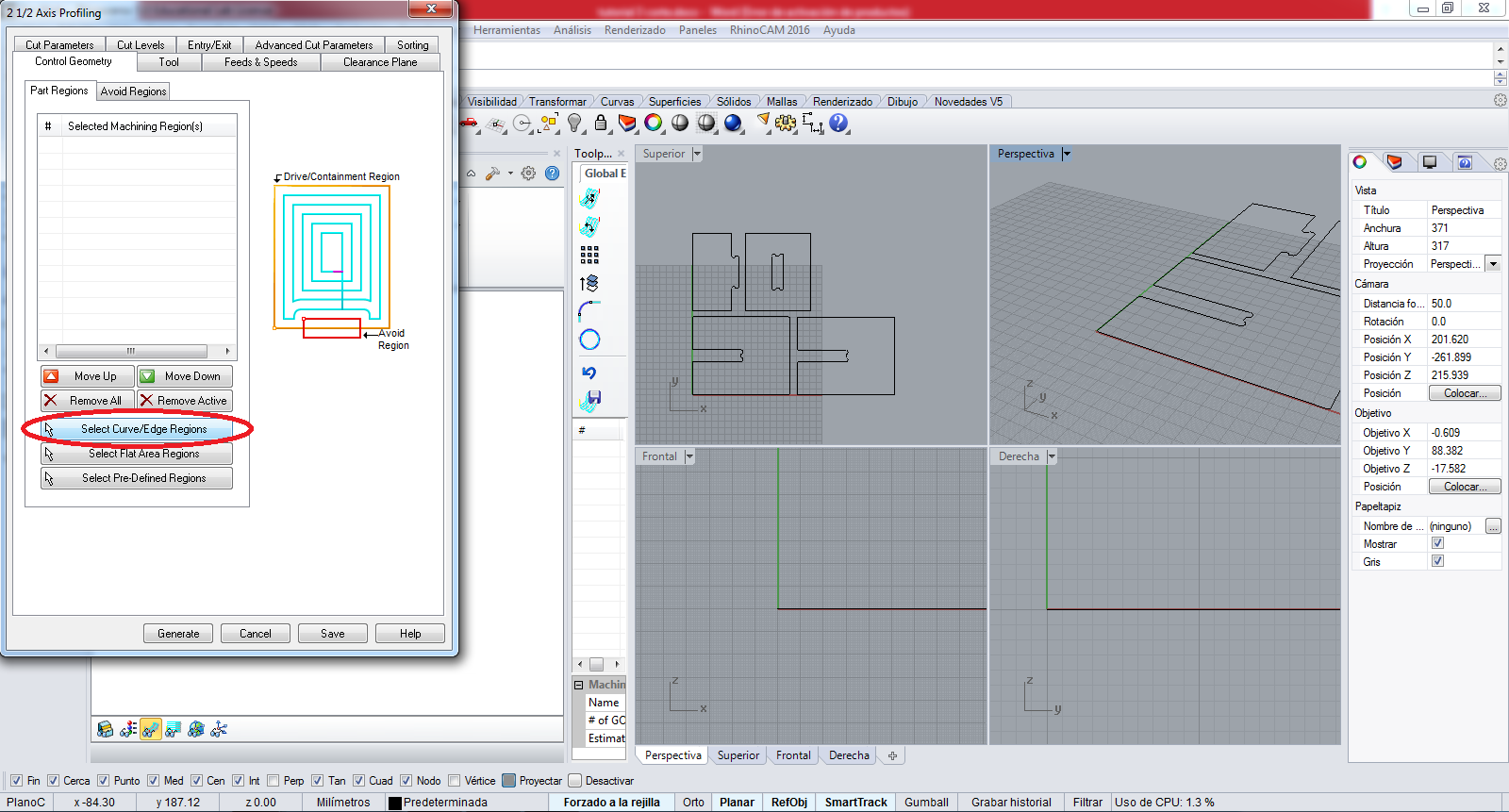Click the blue question mark help icon
This screenshot has width=1509, height=812.
point(838,124)
